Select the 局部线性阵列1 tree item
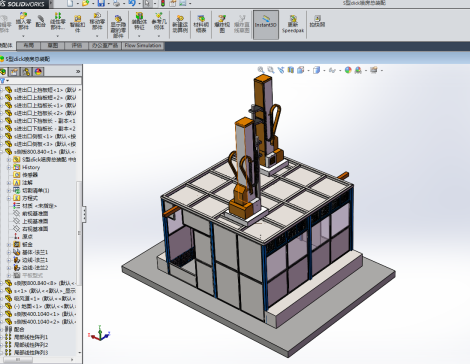Screen dimensions: 470x364 tap(27, 337)
